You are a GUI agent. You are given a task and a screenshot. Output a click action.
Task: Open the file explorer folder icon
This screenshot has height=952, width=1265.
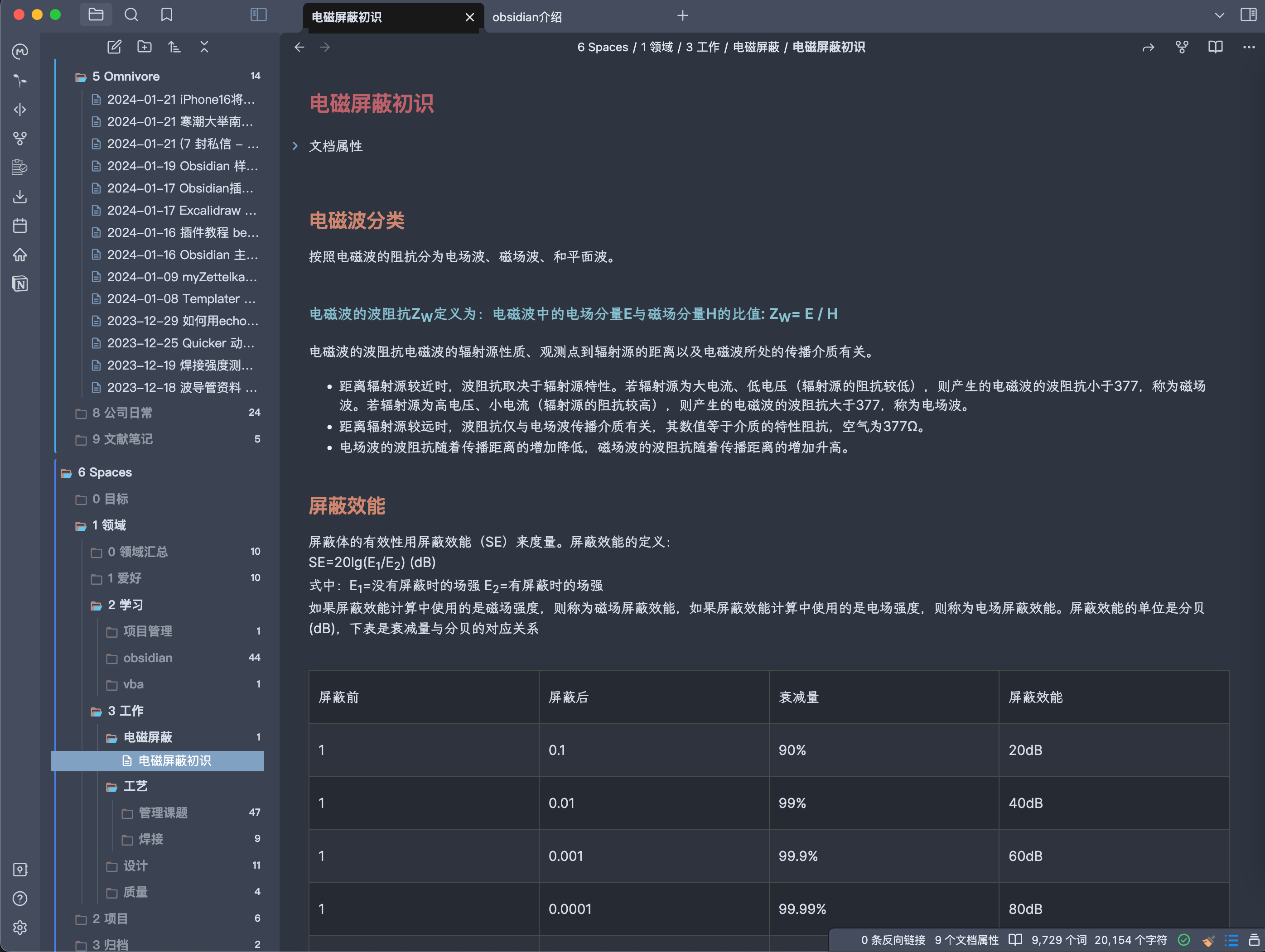point(96,15)
